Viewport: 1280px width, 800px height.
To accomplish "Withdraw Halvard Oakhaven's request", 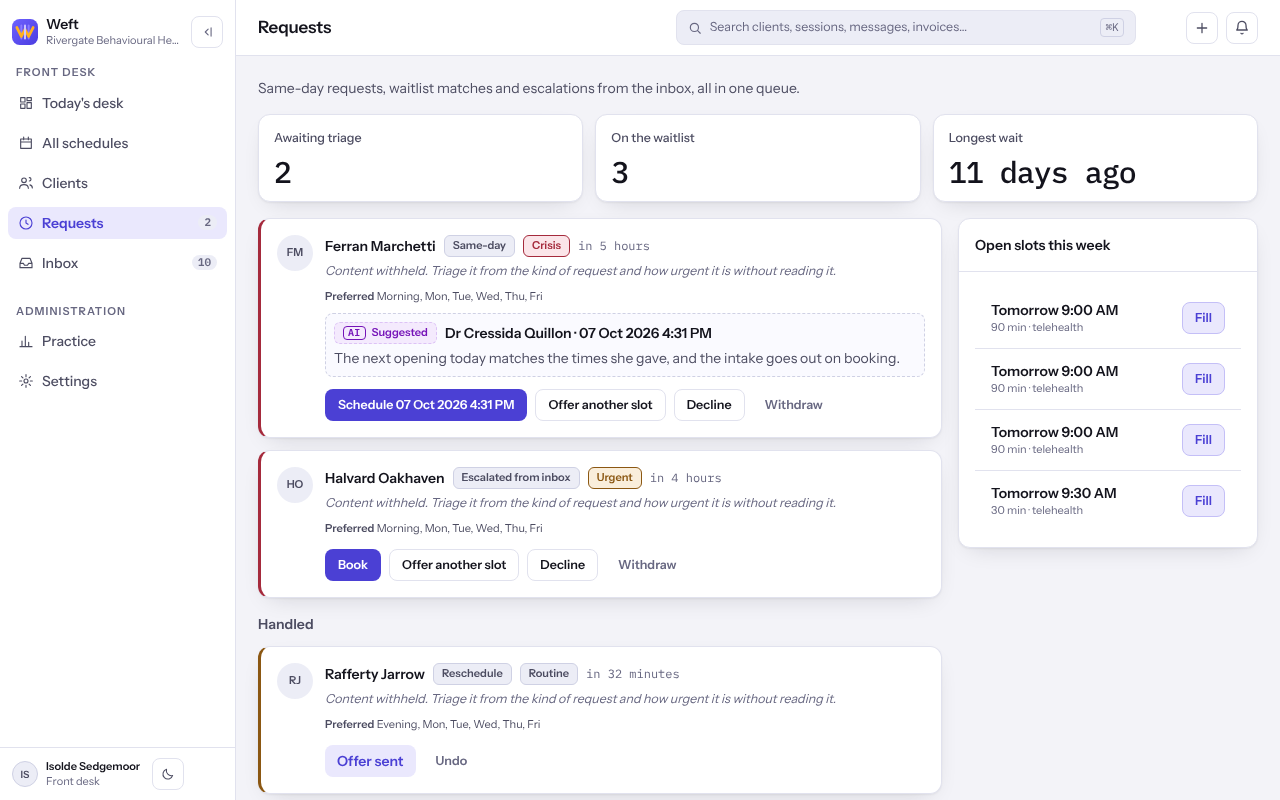I will (x=647, y=565).
